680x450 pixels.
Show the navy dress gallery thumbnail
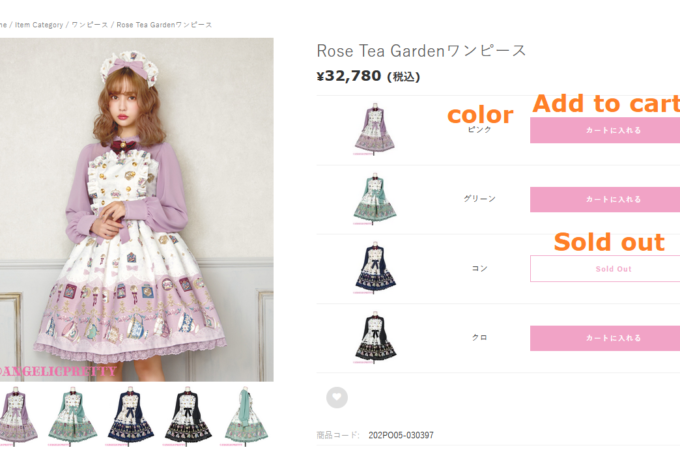tap(131, 416)
